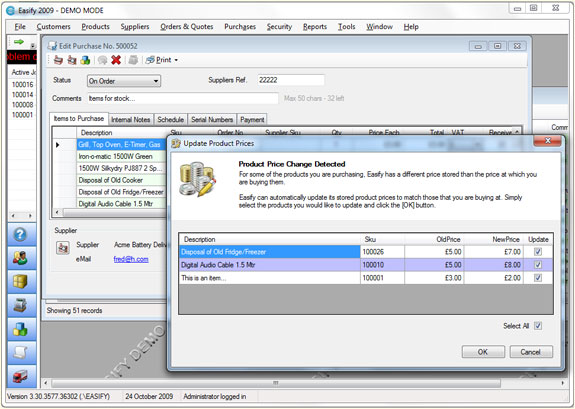Viewport: 575px width, 409px height.
Task: Open the Reports menu
Action: coord(315,26)
